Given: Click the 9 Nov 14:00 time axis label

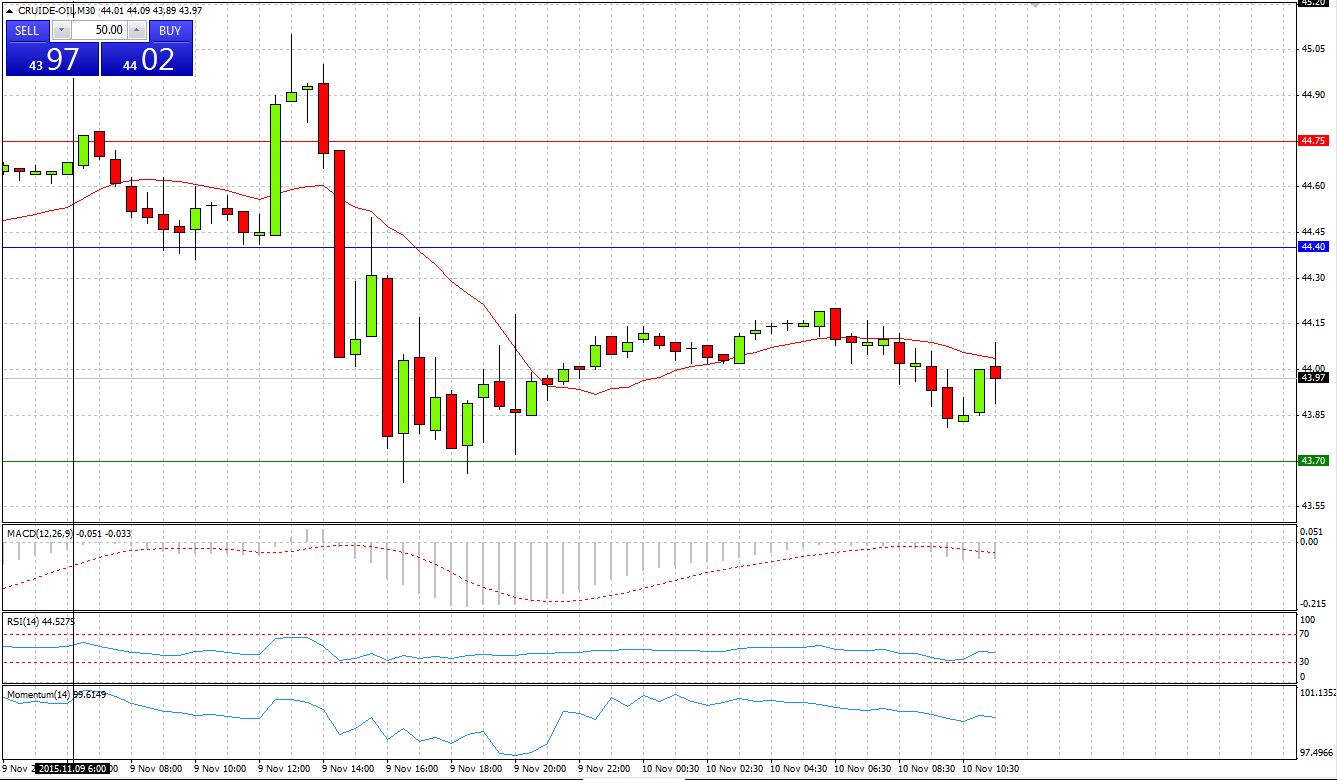Looking at the screenshot, I should [349, 769].
